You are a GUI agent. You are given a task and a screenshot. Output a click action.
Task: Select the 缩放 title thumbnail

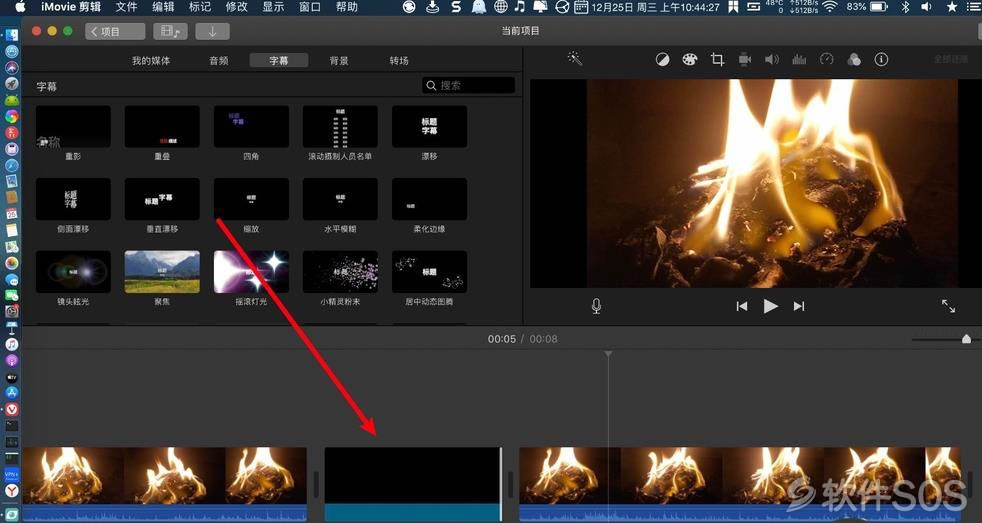[251, 199]
